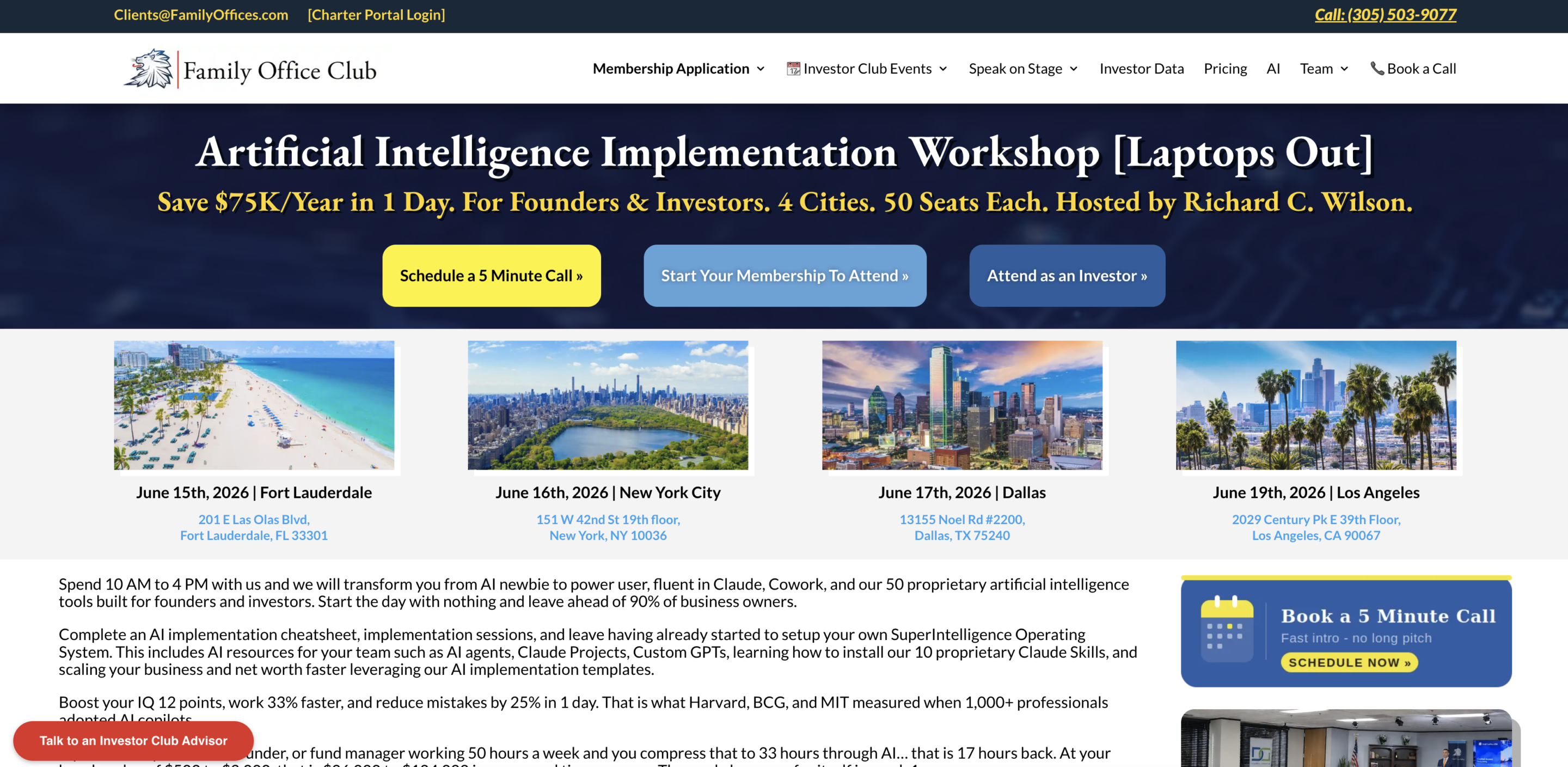
Task: Click the June 15th, 2026 Fort Lauderdale heading
Action: (x=254, y=492)
